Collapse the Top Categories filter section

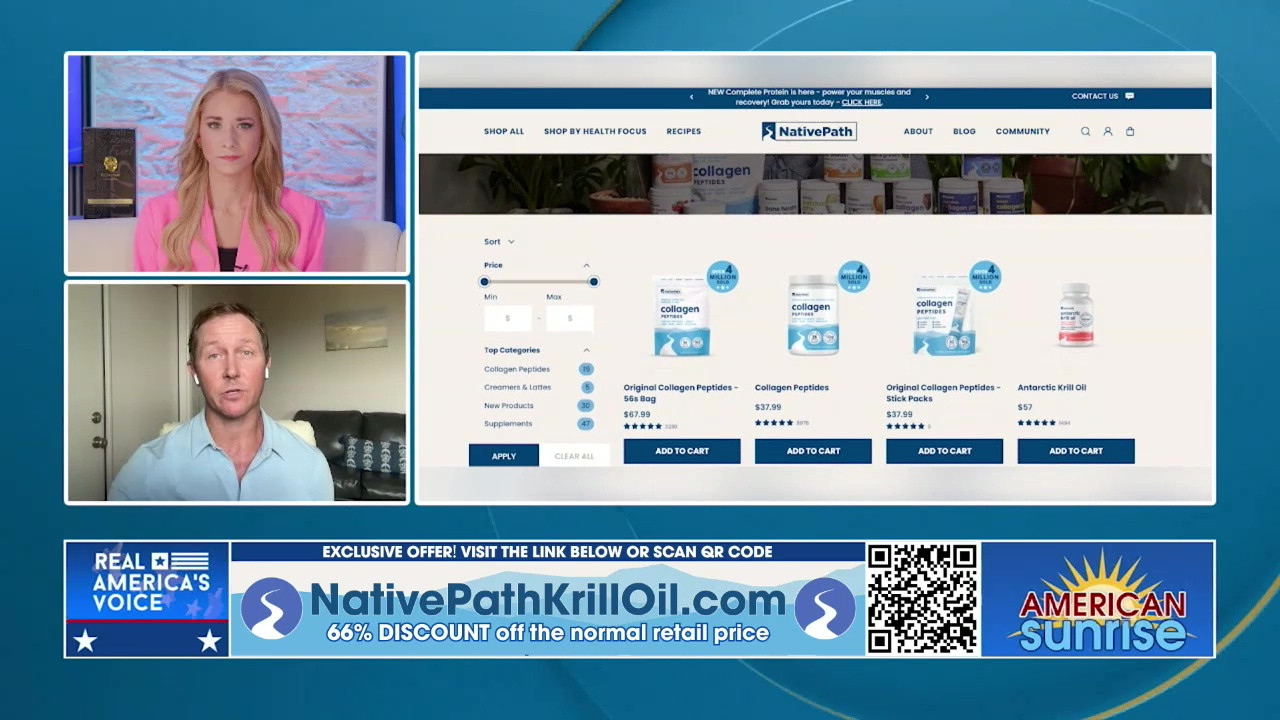coord(586,350)
